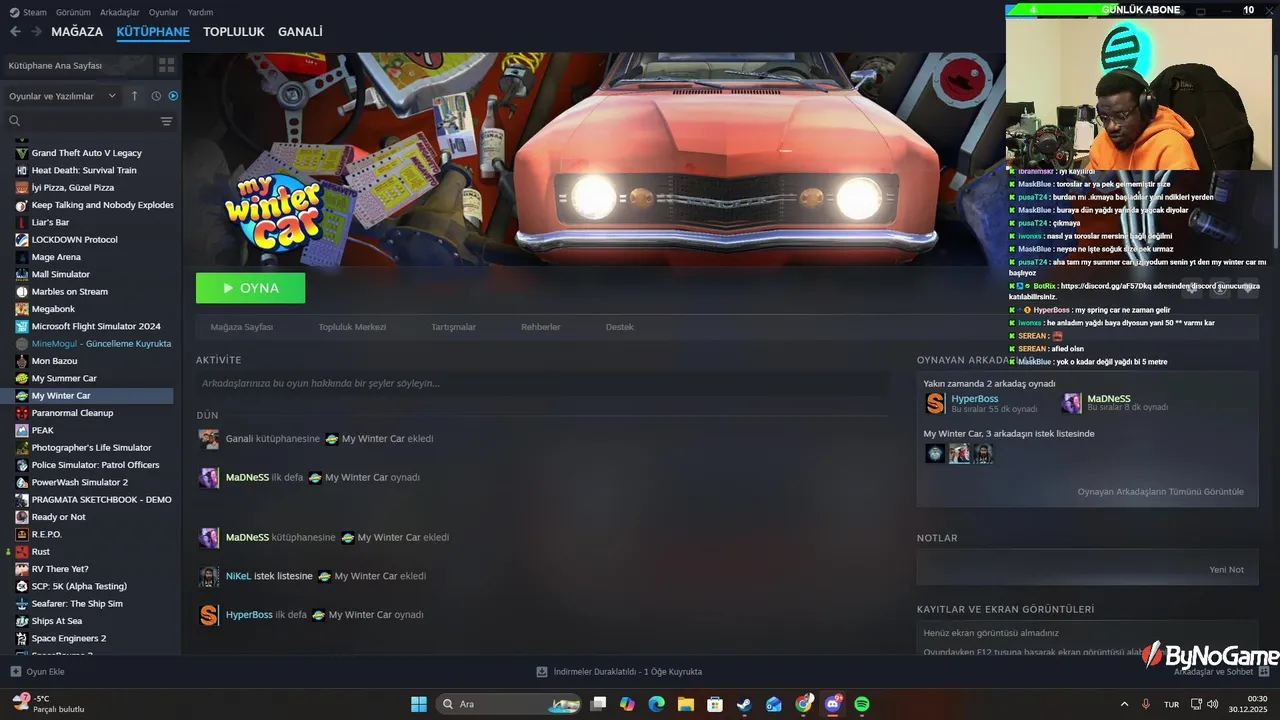The width and height of the screenshot is (1280, 720).
Task: Open Task View on taskbar
Action: (598, 704)
